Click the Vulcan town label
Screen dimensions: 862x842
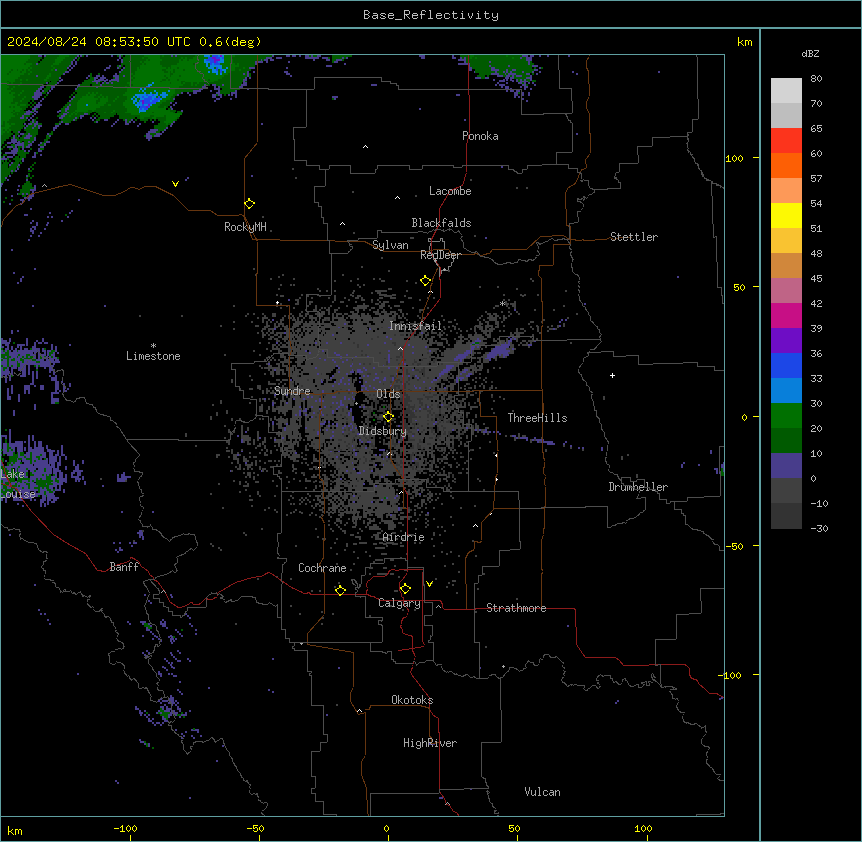coord(542,792)
